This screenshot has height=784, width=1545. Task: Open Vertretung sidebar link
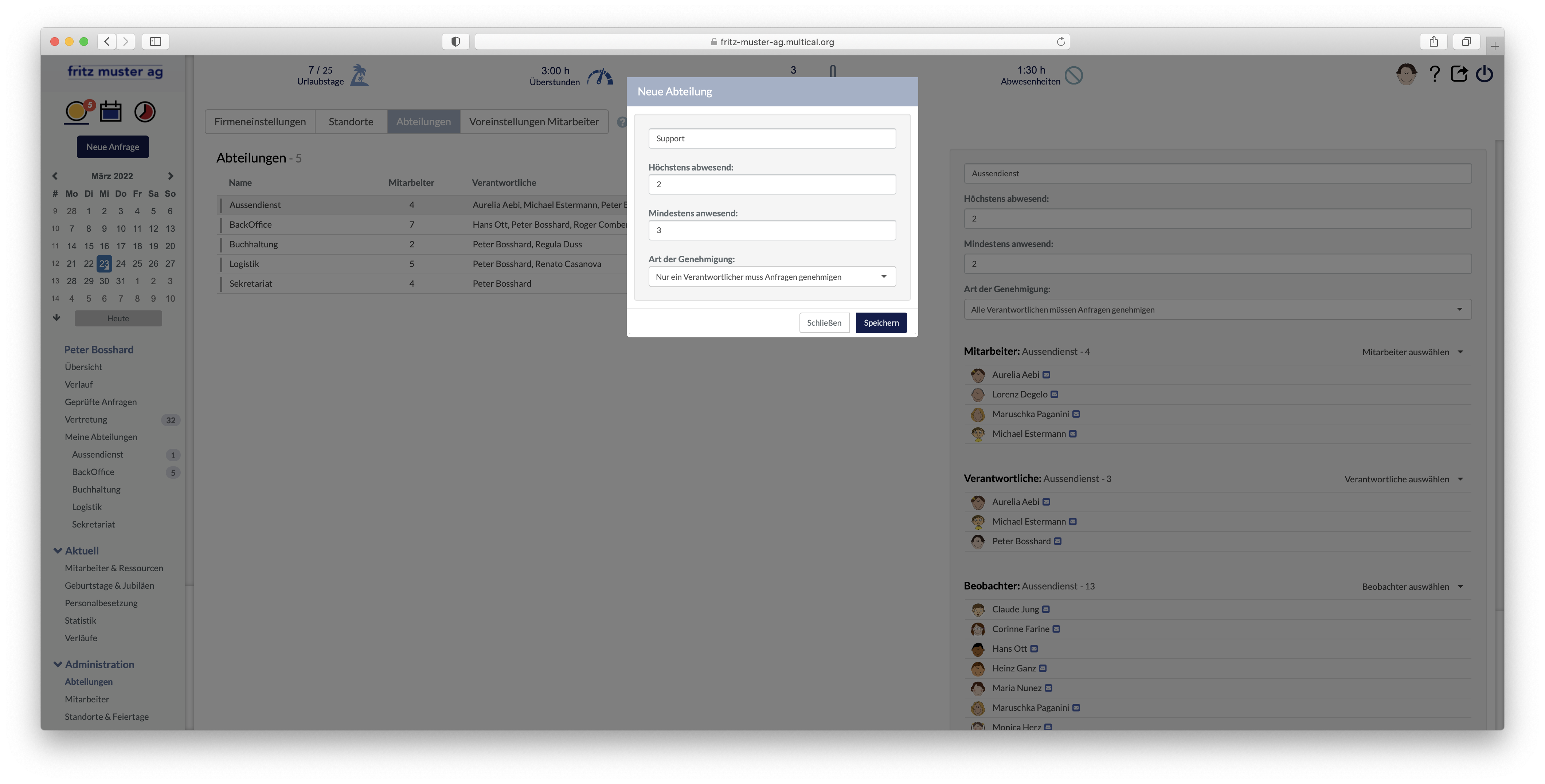coord(86,419)
